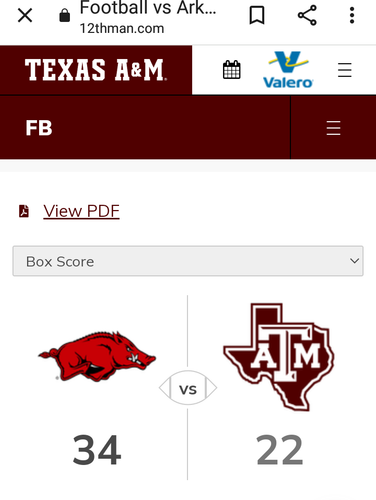Tap the Arkansas Razorbacks logo
This screenshot has width=376, height=500.
(x=97, y=356)
